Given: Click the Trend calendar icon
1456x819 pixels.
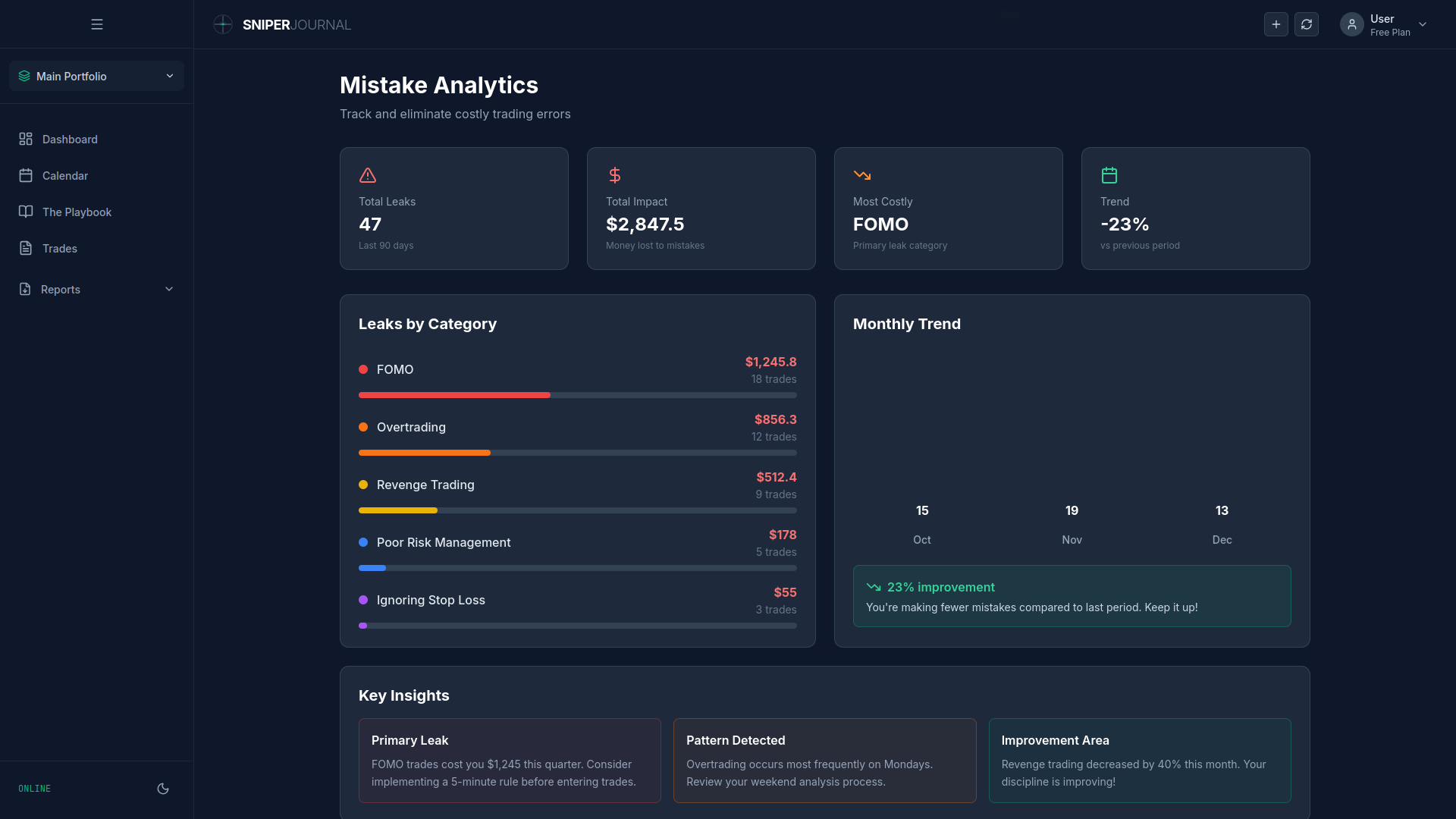Looking at the screenshot, I should click(1109, 175).
